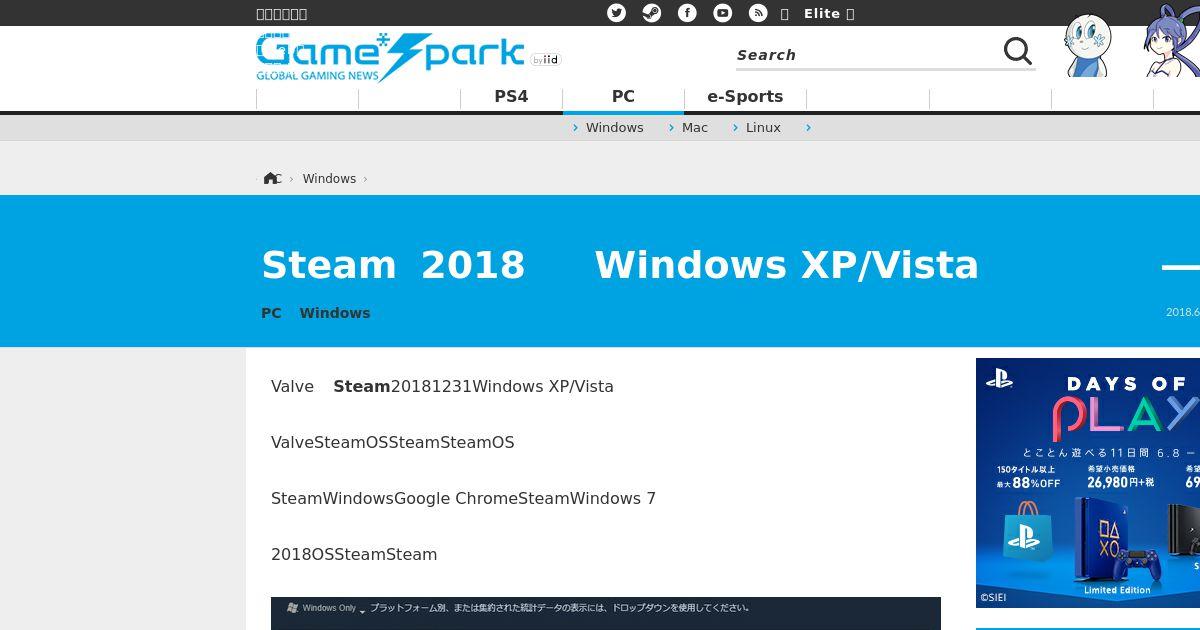Open the e-Sports navigation tab
The height and width of the screenshot is (630, 1200).
(x=745, y=97)
